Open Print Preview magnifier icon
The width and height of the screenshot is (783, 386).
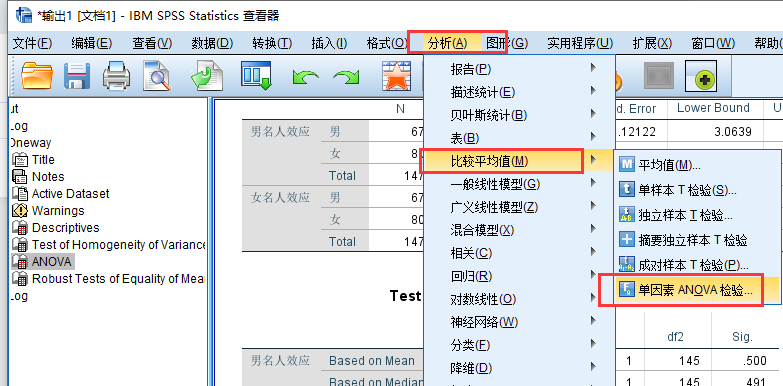click(x=156, y=76)
